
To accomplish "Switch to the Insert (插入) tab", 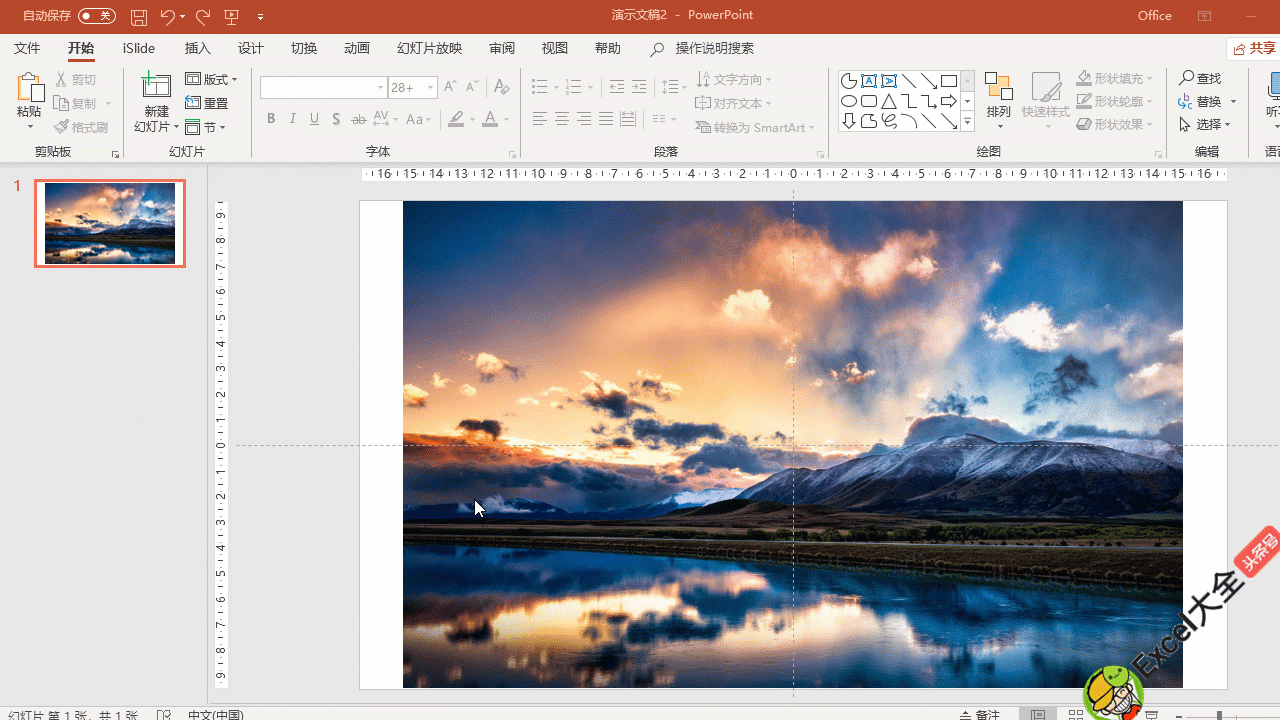I will click(x=198, y=48).
